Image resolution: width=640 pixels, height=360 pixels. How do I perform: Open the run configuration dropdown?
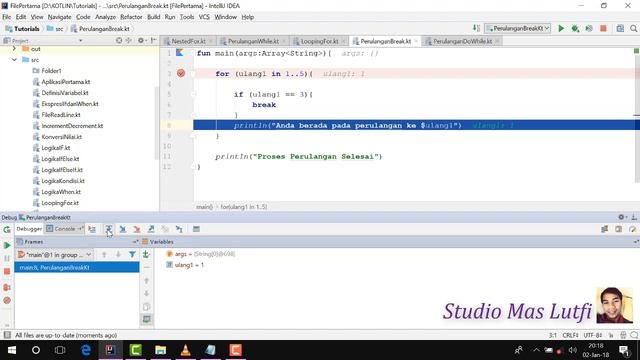tap(518, 28)
